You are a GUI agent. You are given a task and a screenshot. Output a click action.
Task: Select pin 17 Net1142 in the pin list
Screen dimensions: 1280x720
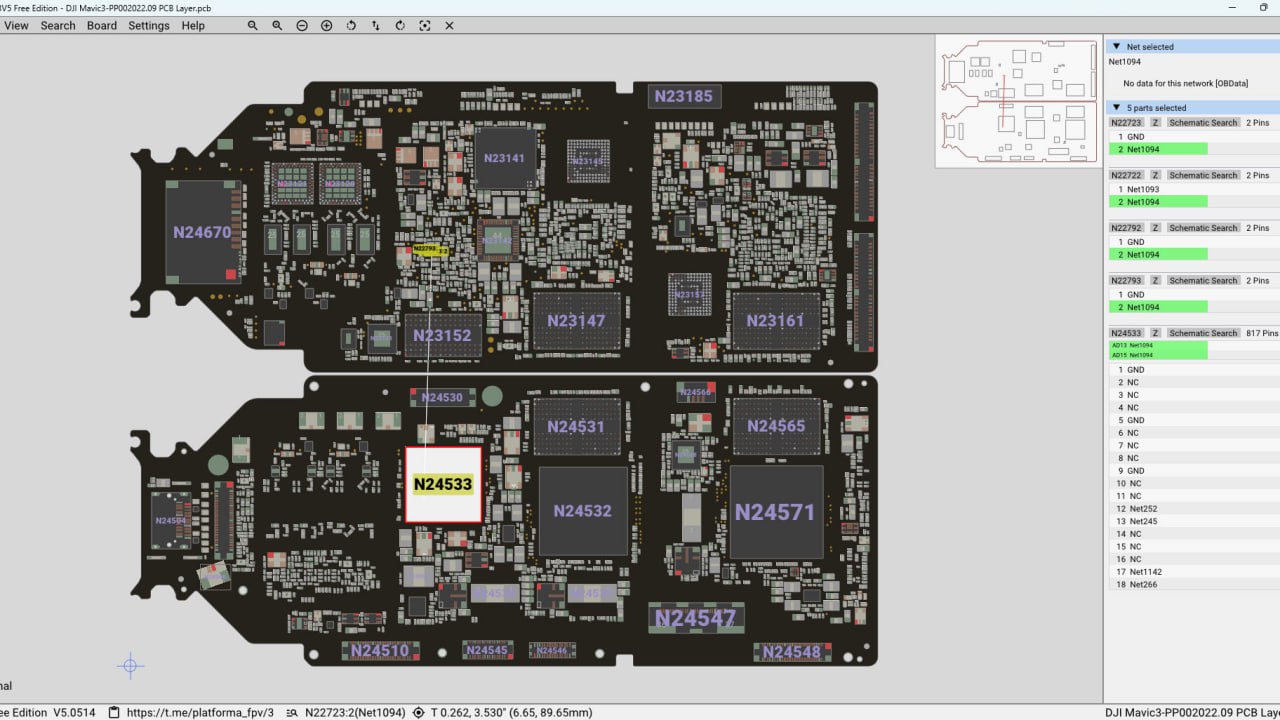point(1145,572)
